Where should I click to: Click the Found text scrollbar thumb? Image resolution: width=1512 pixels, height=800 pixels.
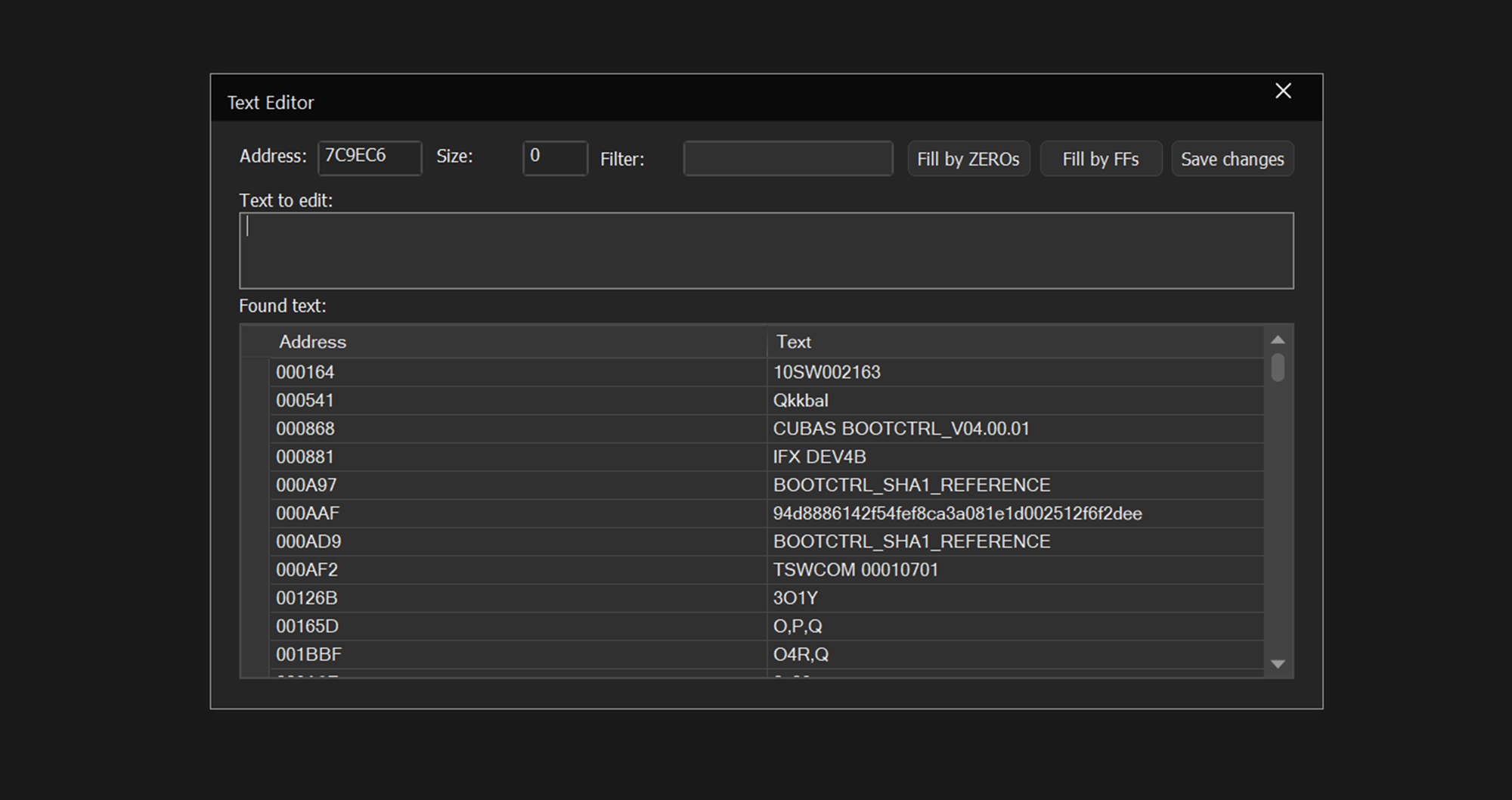(1278, 368)
